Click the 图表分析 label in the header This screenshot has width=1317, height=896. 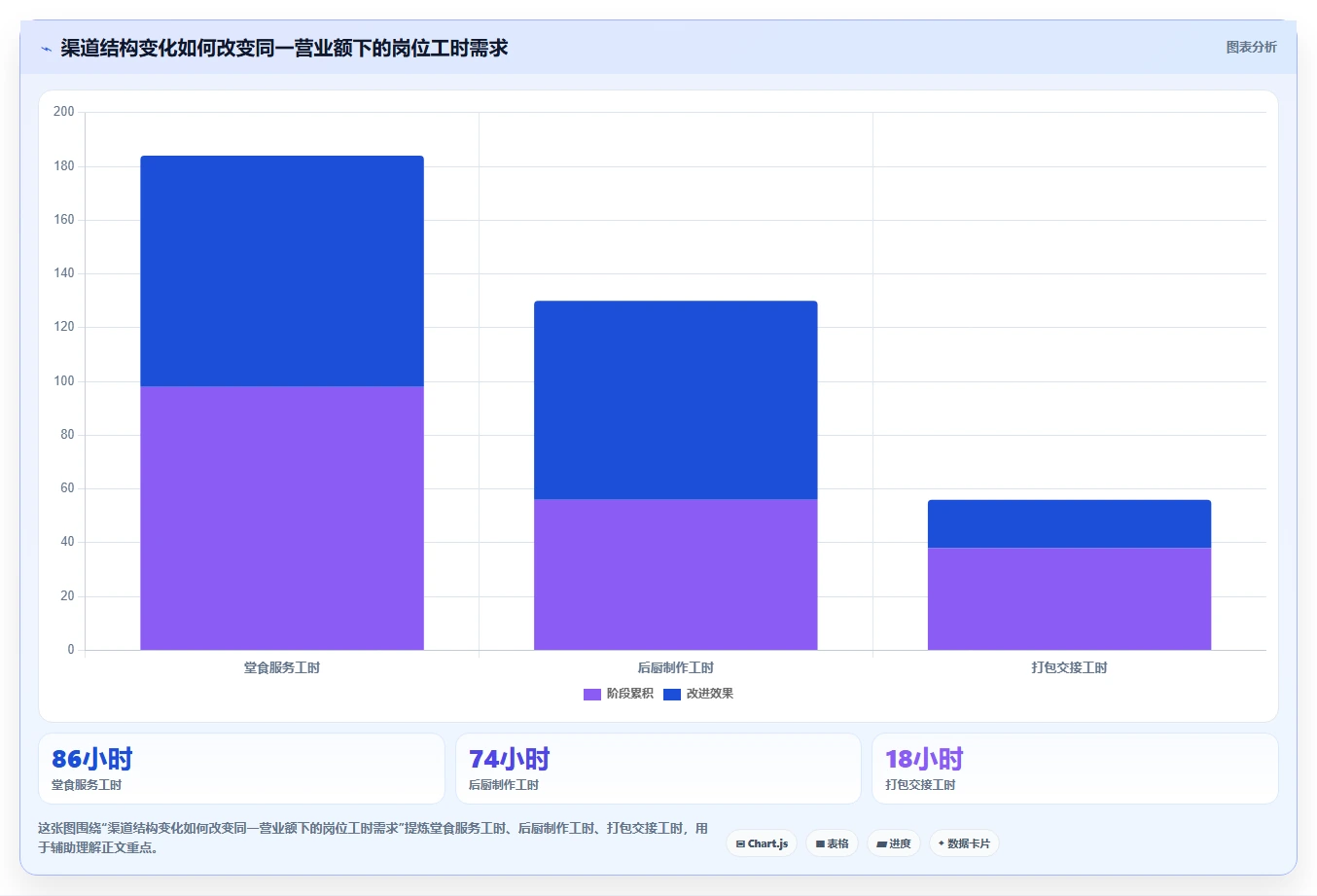pyautogui.click(x=1251, y=47)
